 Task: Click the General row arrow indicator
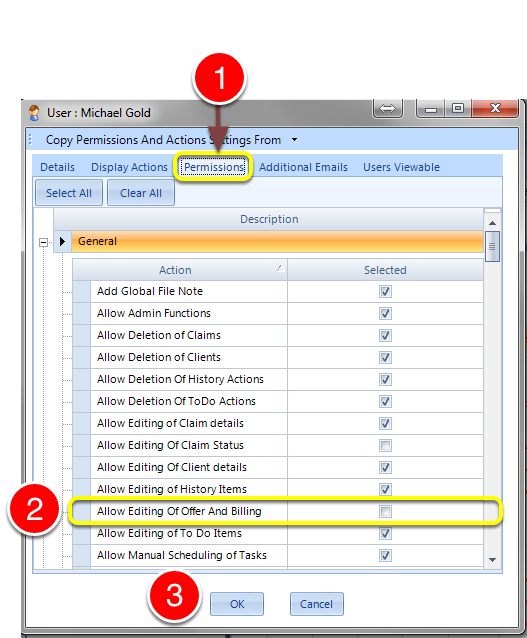click(x=62, y=241)
